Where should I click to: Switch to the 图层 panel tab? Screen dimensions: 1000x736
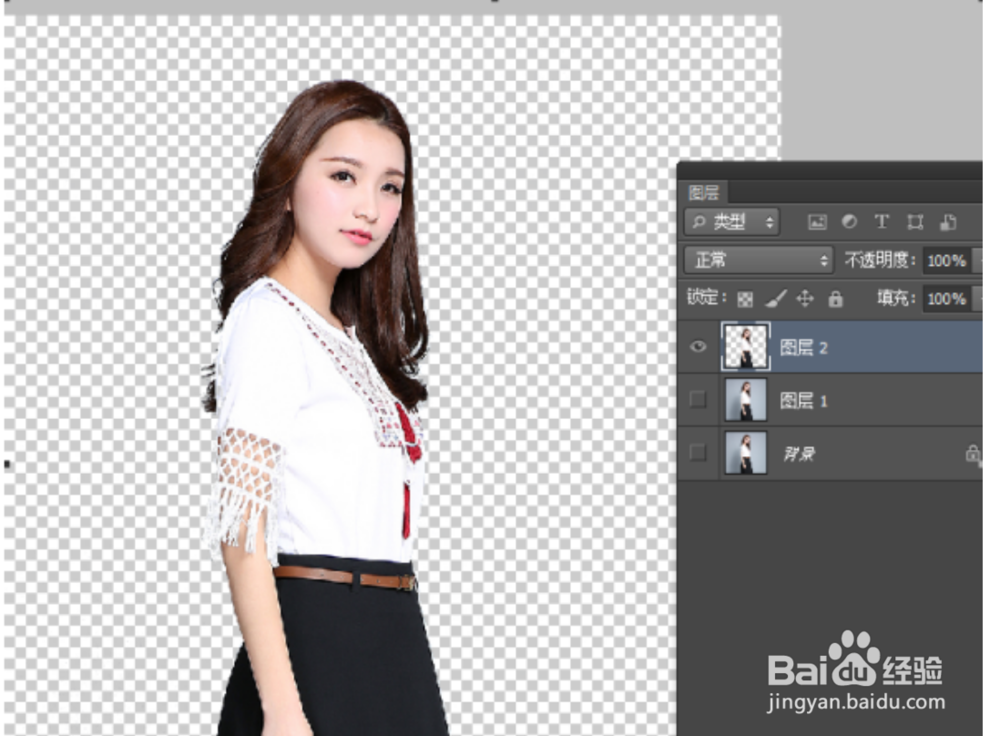[704, 193]
